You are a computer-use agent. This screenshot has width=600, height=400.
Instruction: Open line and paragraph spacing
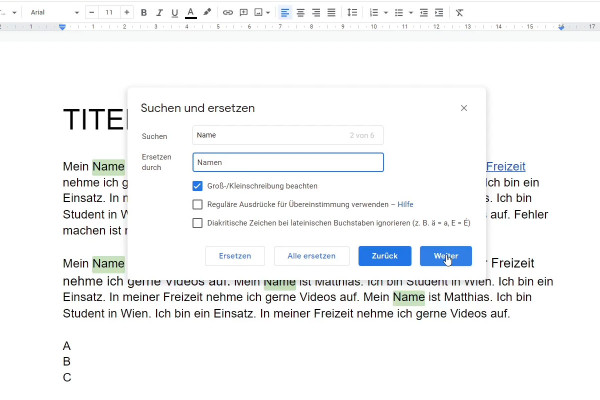(x=352, y=13)
